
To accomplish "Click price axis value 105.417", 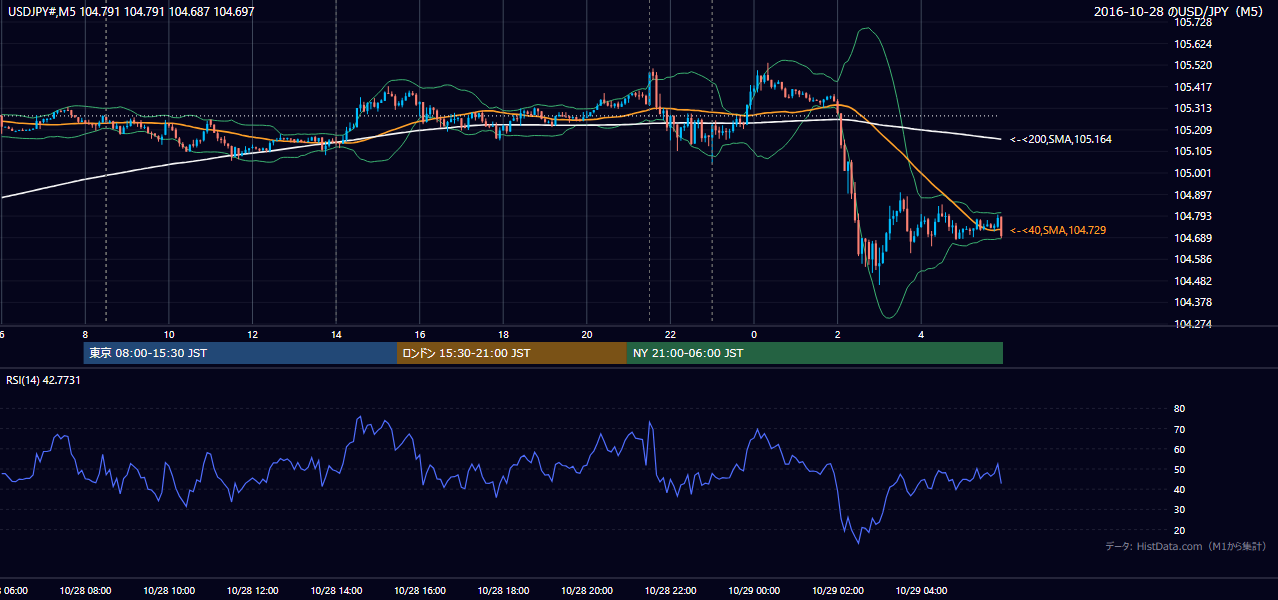I will click(1192, 87).
